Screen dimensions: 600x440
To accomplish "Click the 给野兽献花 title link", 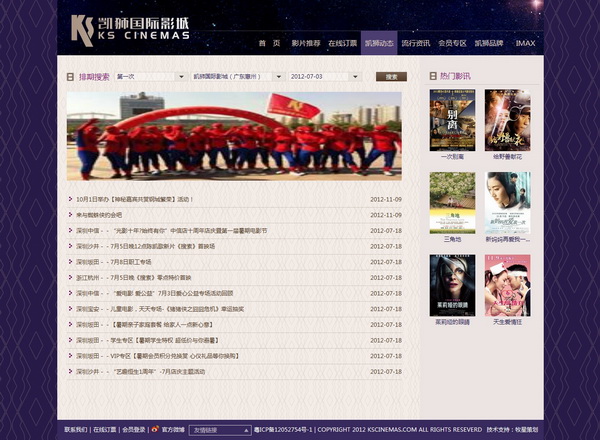I will click(507, 157).
